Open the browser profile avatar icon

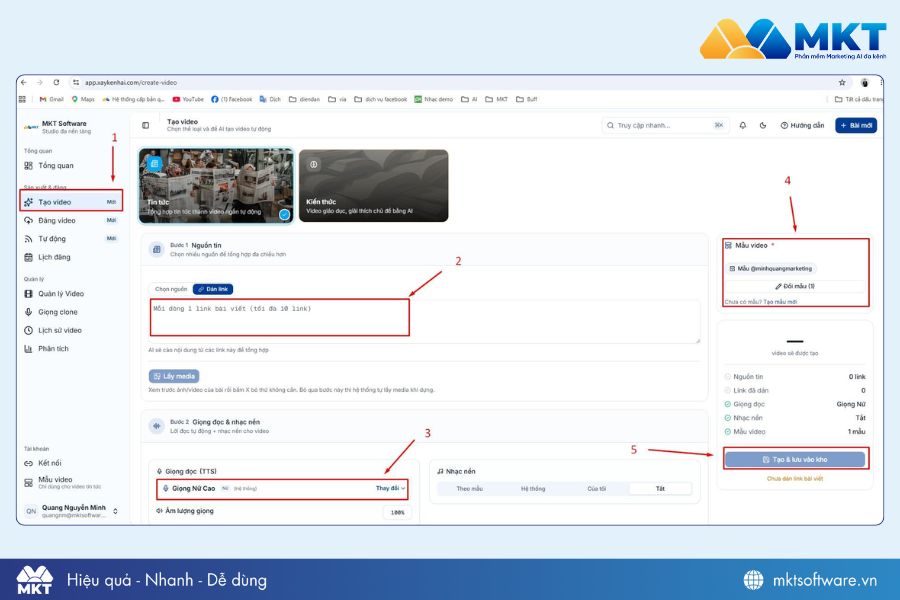point(864,83)
